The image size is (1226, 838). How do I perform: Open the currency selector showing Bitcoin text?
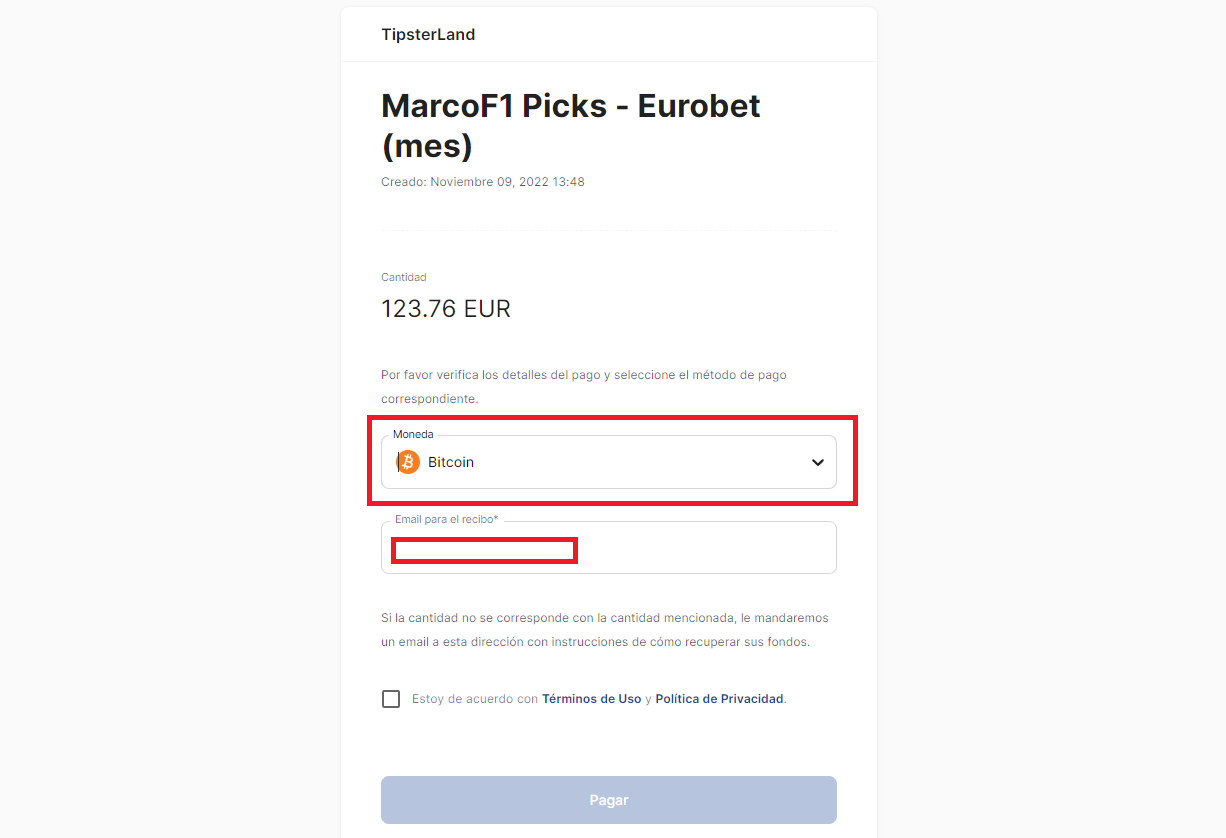coord(608,462)
